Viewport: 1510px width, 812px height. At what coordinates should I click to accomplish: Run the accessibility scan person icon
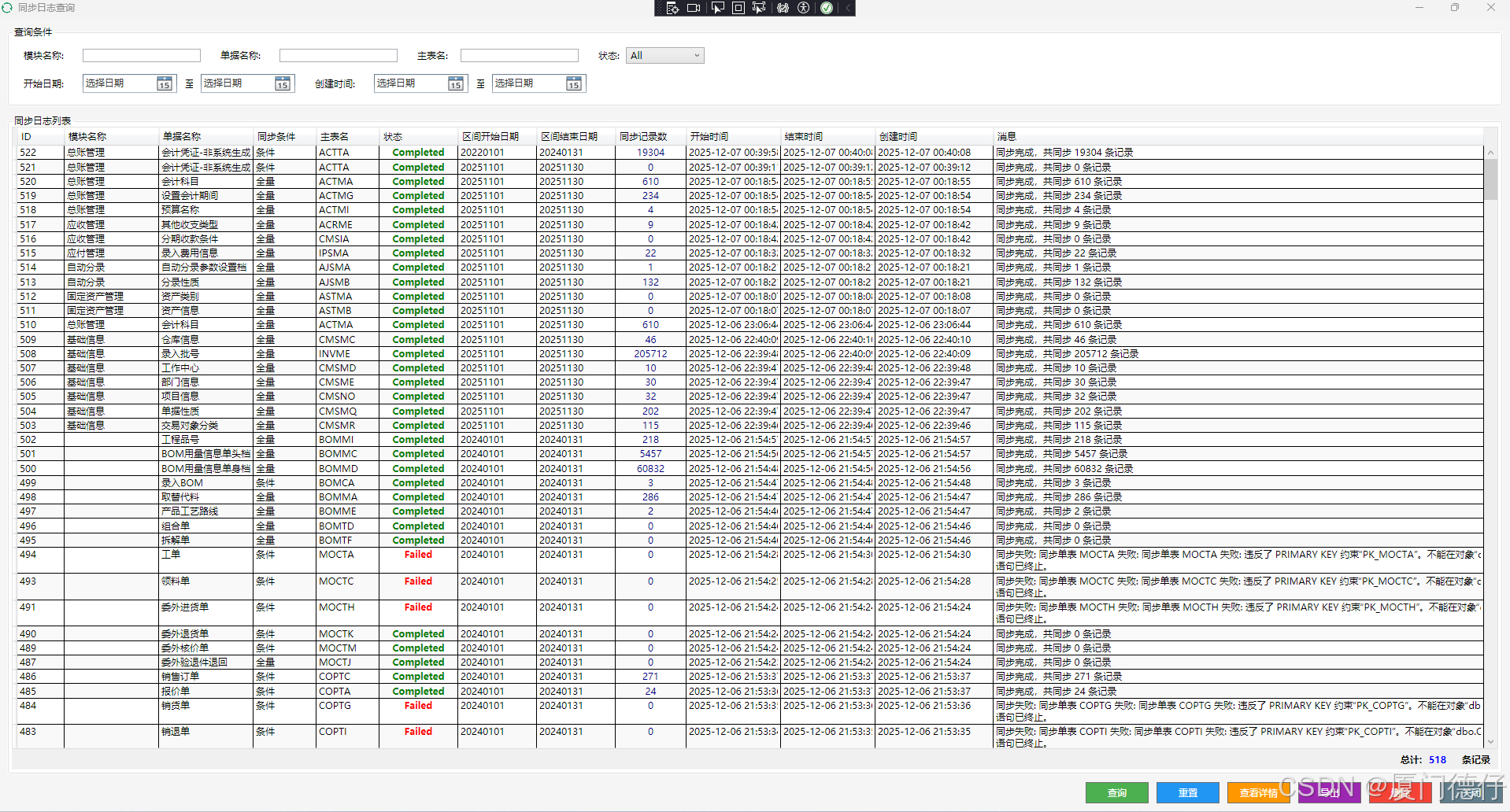coord(804,8)
